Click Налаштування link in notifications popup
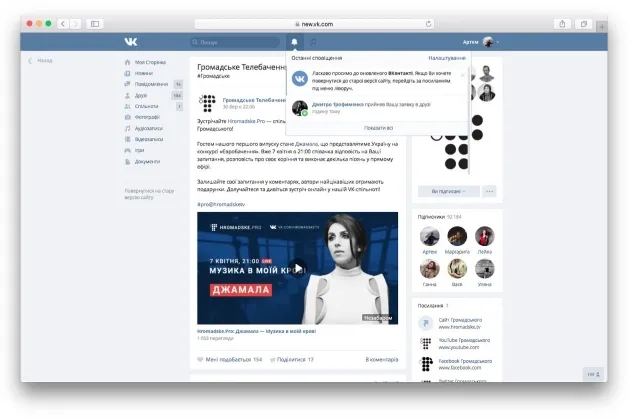Image resolution: width=628 pixels, height=420 pixels. pos(447,58)
